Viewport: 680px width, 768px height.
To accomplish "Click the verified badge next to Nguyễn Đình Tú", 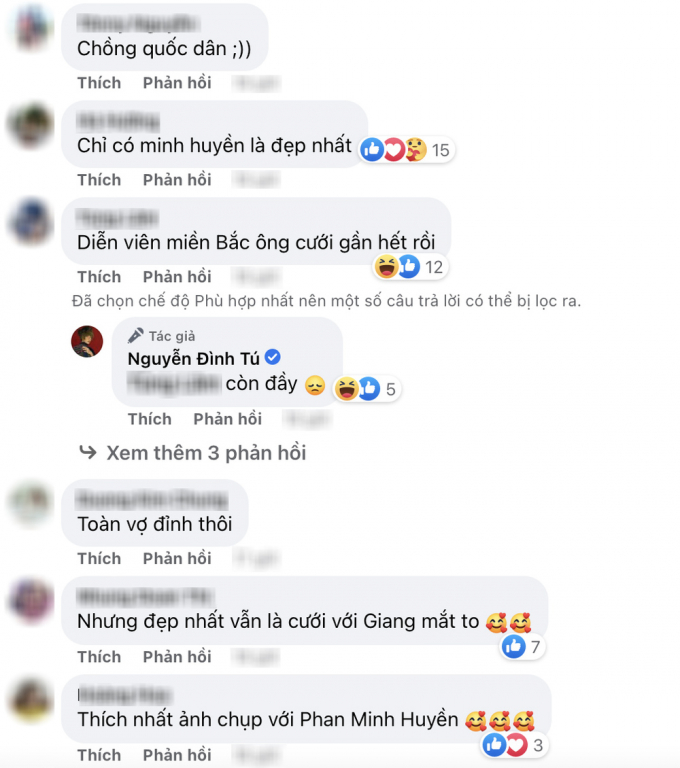I will 272,358.
